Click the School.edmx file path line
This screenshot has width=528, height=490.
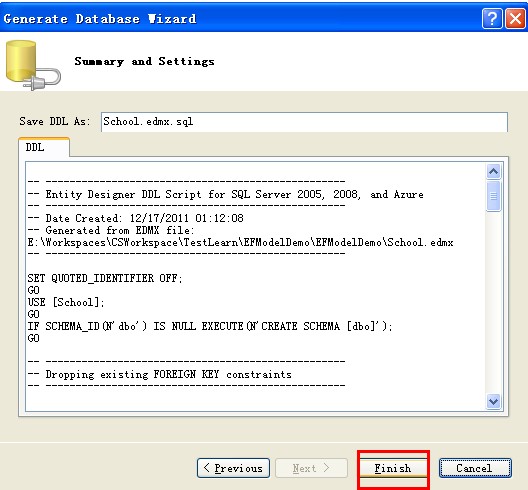(x=240, y=243)
